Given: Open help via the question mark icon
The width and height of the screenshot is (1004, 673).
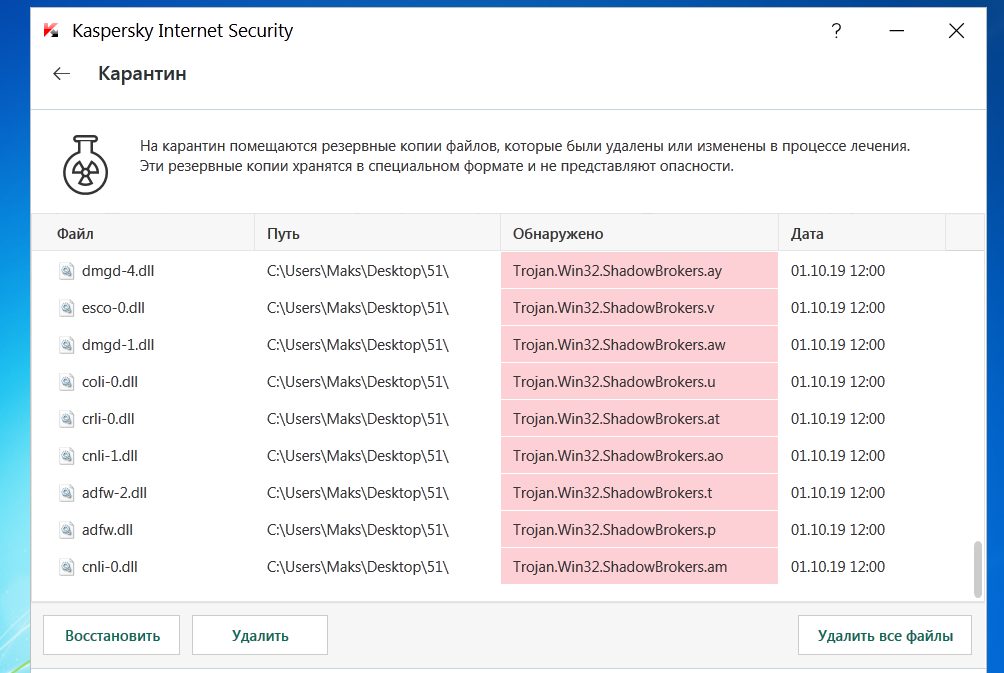Looking at the screenshot, I should click(836, 31).
